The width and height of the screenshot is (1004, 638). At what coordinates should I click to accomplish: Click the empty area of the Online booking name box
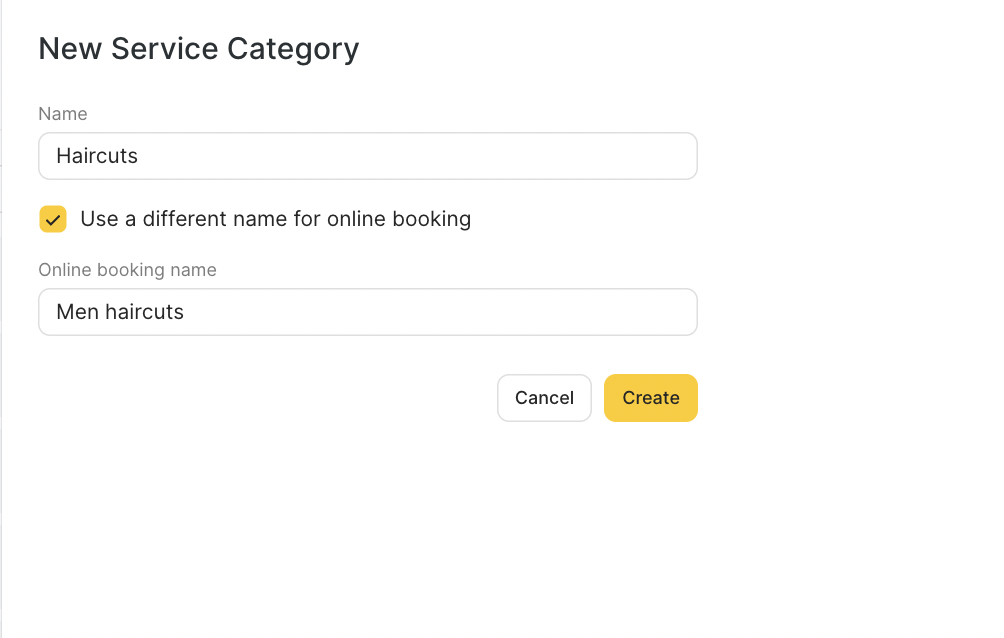pos(450,312)
